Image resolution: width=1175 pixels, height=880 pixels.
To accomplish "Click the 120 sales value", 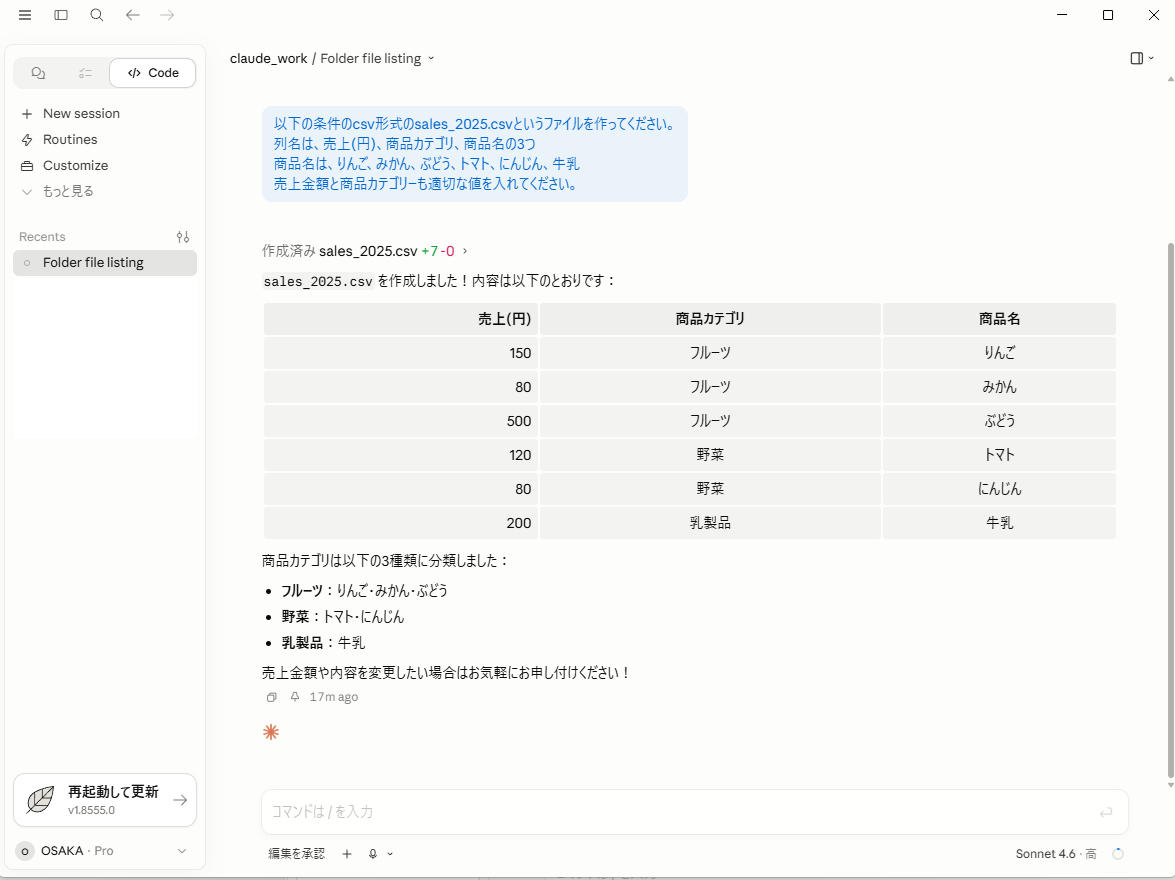I will point(520,455).
